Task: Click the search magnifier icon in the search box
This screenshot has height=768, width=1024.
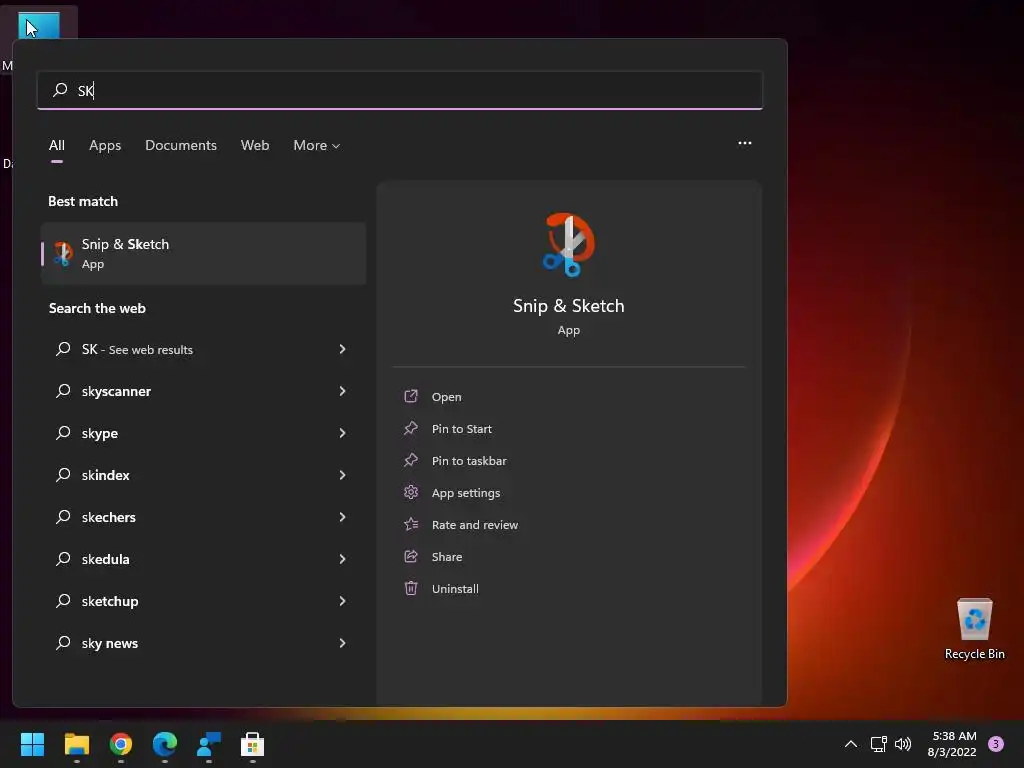Action: click(60, 89)
